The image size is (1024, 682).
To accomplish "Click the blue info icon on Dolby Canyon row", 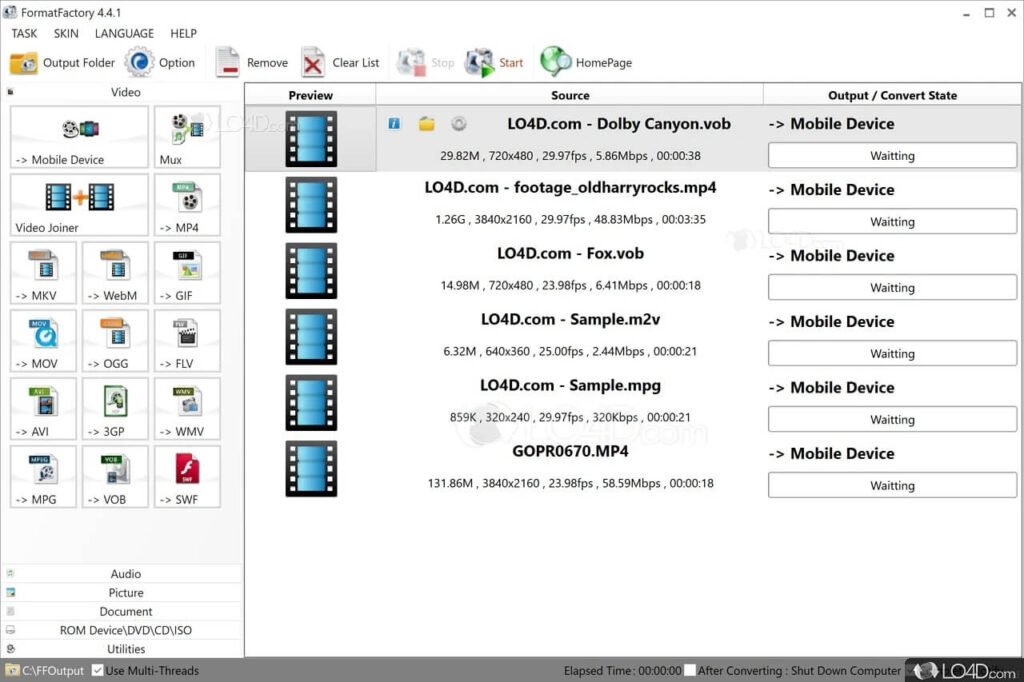I will pos(394,123).
